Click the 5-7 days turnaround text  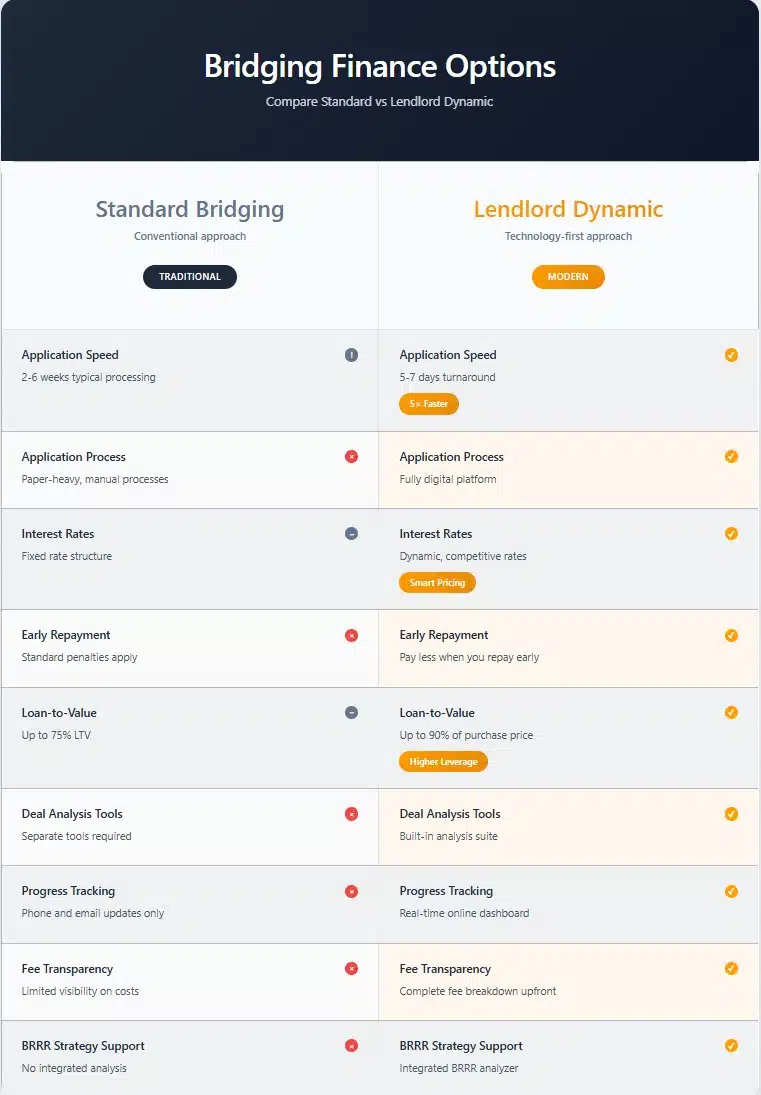(448, 377)
